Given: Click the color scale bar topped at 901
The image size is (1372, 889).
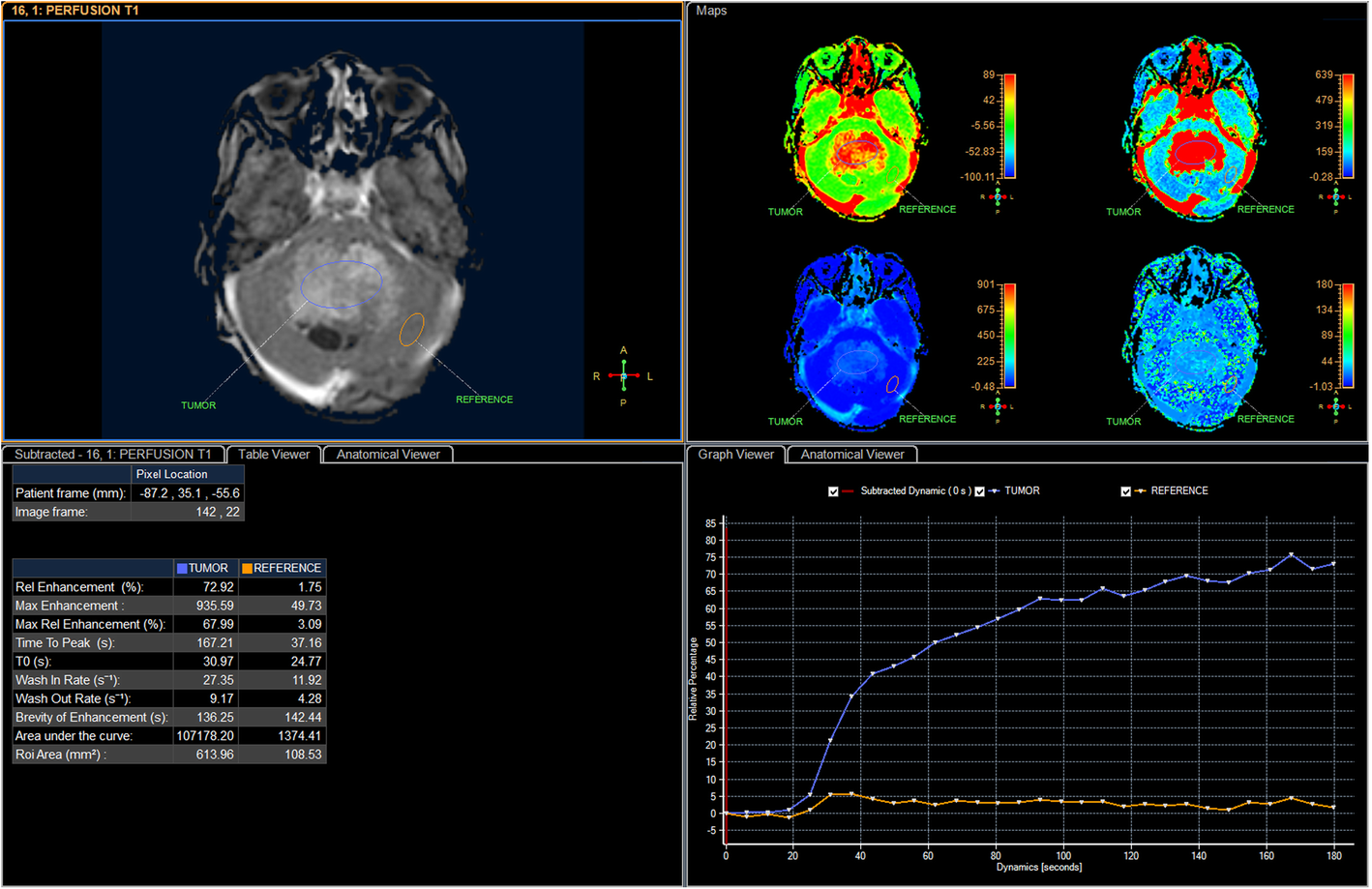Looking at the screenshot, I should pos(1009,337).
